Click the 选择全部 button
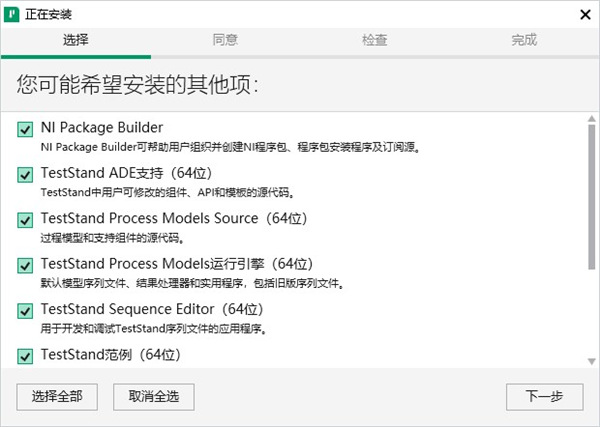600x427 pixels. click(57, 397)
